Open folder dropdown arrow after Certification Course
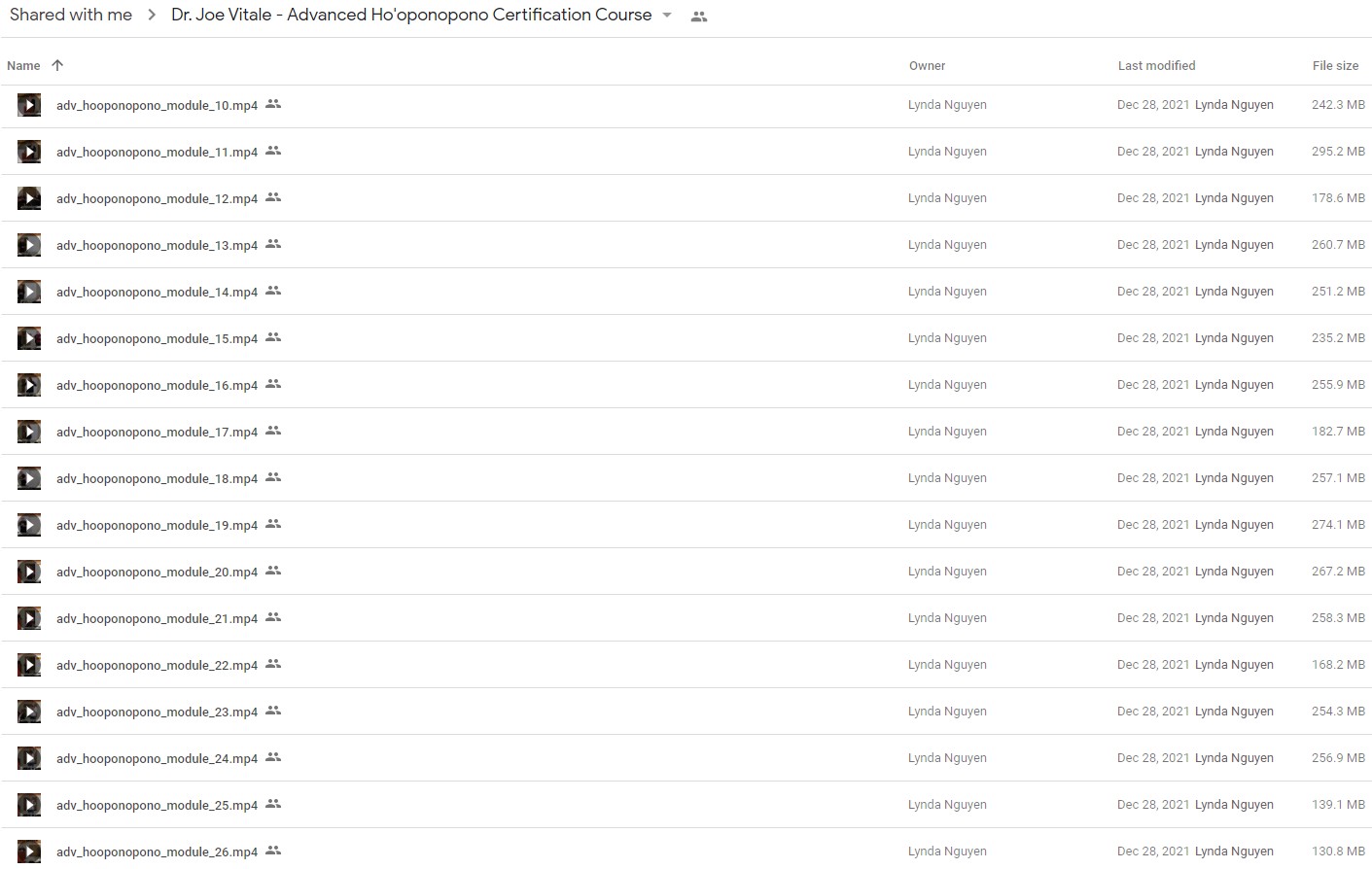This screenshot has width=1372, height=869. 667,16
